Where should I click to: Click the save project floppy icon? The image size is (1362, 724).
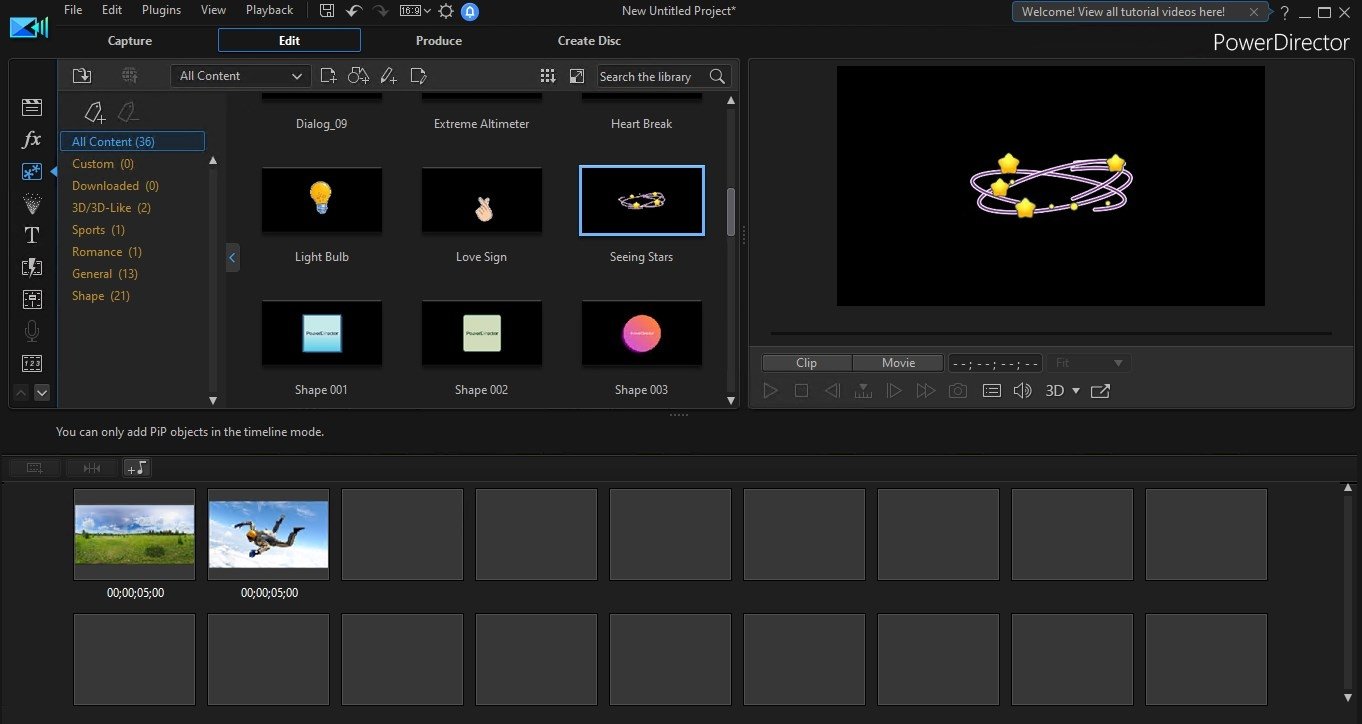327,11
